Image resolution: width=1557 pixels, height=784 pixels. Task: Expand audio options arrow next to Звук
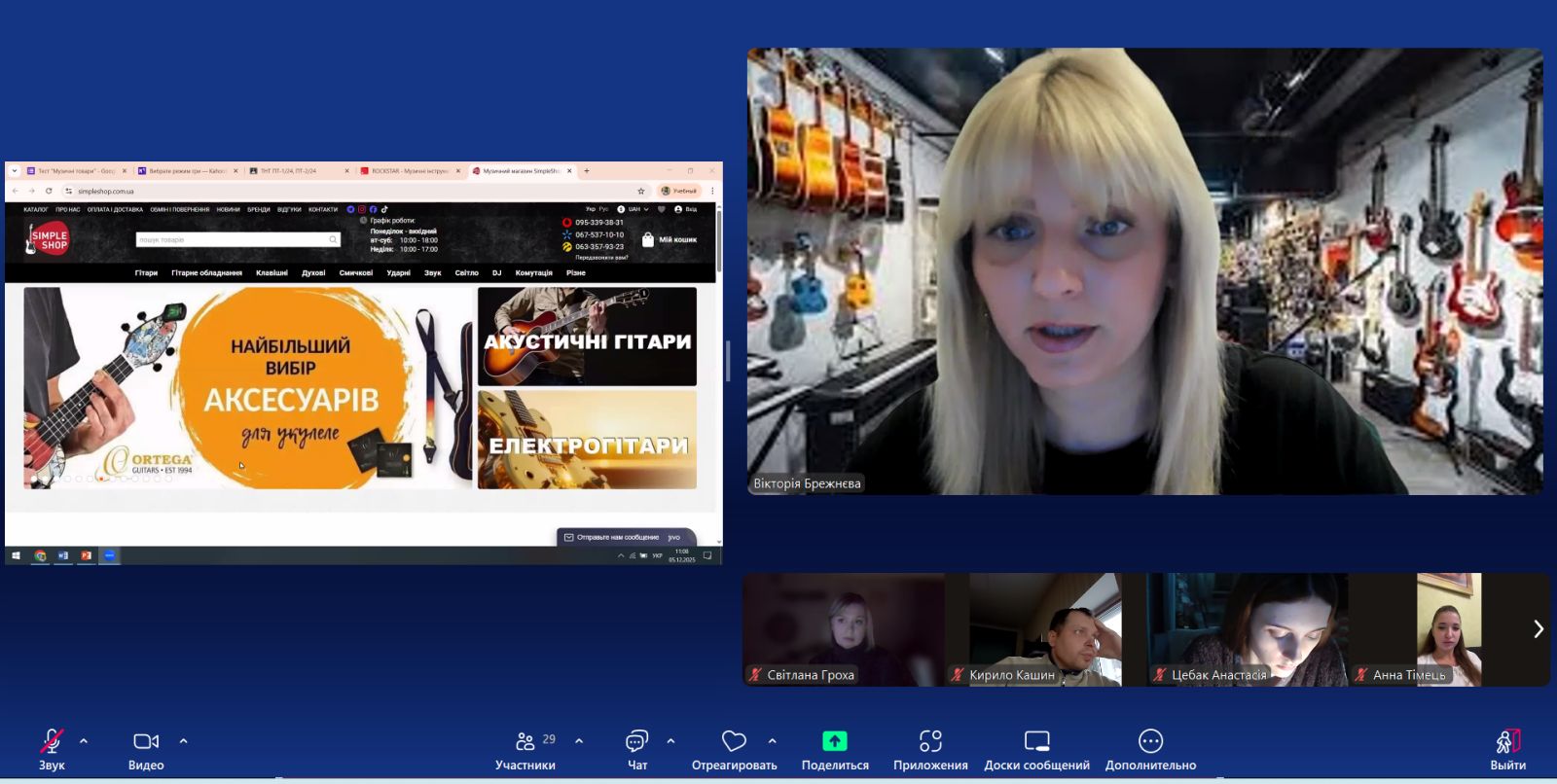[x=84, y=741]
